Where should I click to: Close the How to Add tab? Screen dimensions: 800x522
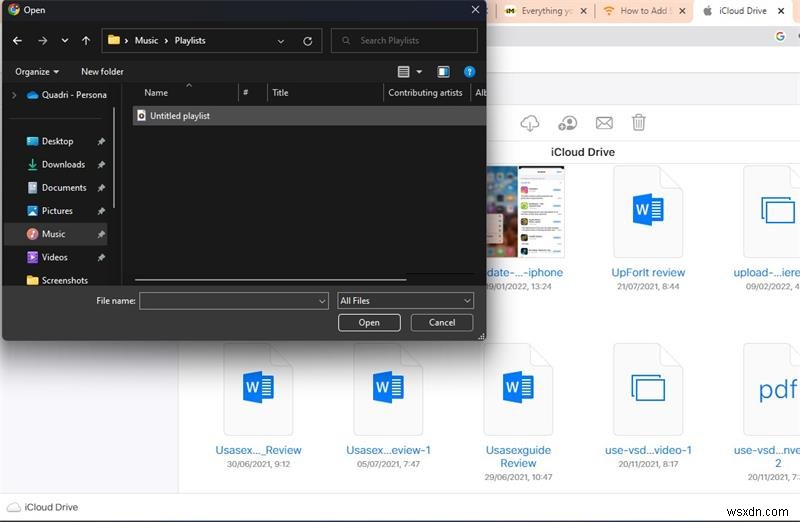[x=682, y=11]
